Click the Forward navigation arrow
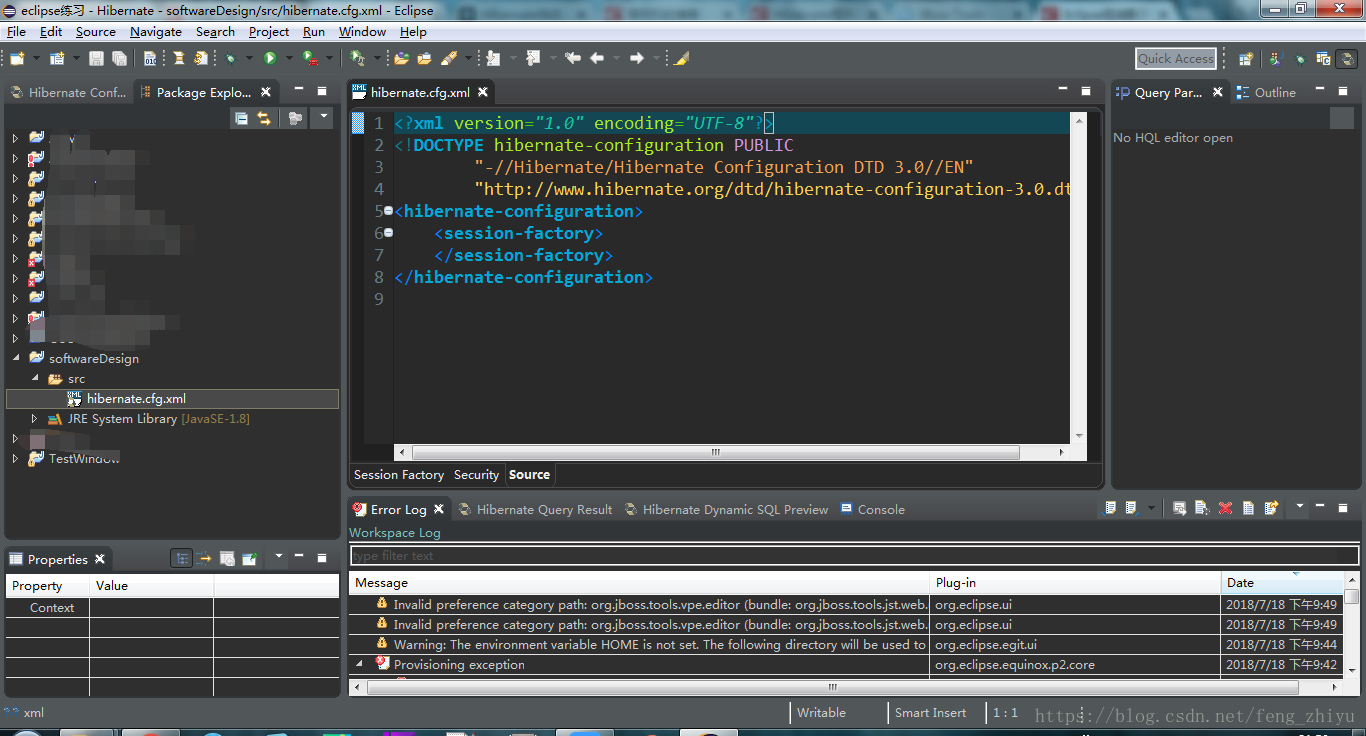This screenshot has height=736, width=1366. 637,59
